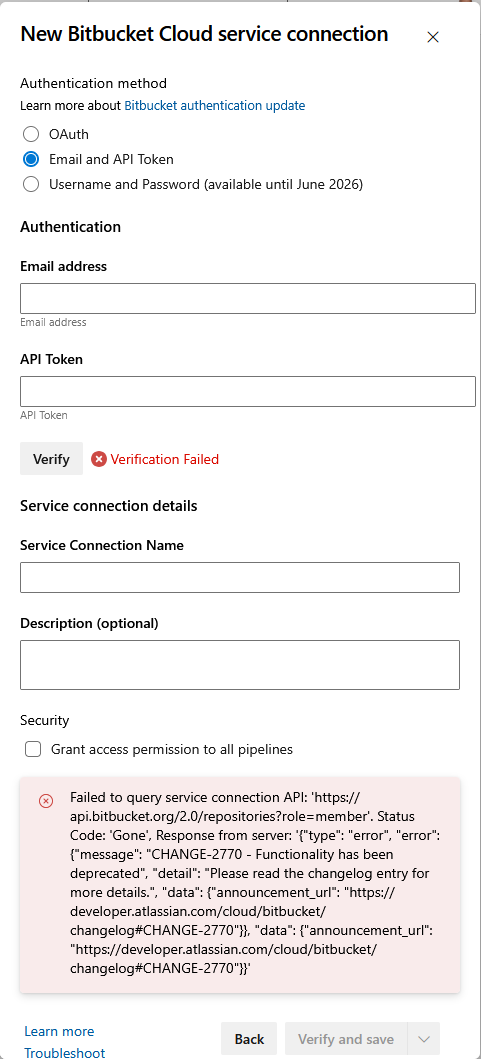Click the Verify button
Screen dimensions: 481x1059
tap(51, 459)
